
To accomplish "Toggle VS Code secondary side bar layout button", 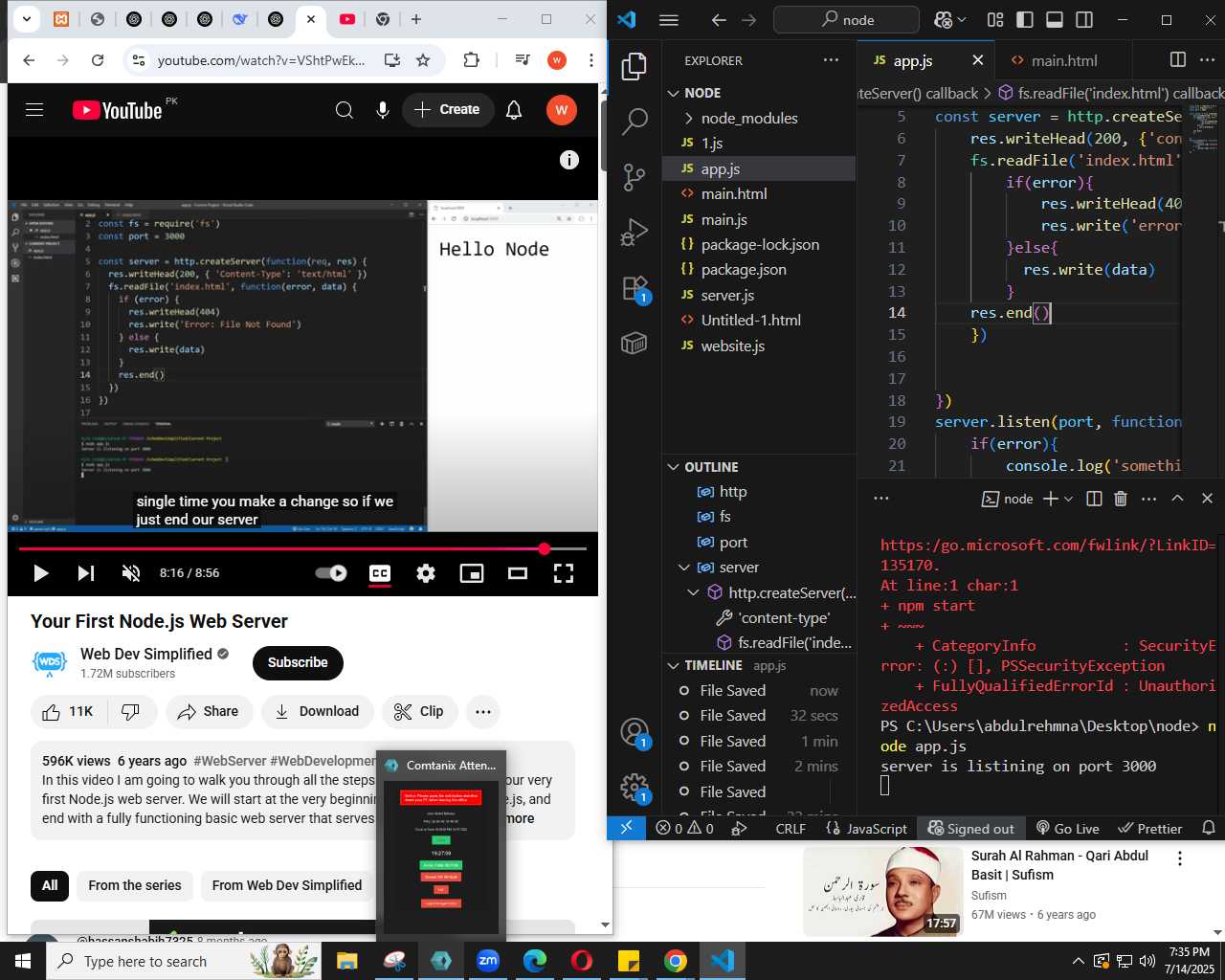I will (x=1084, y=19).
